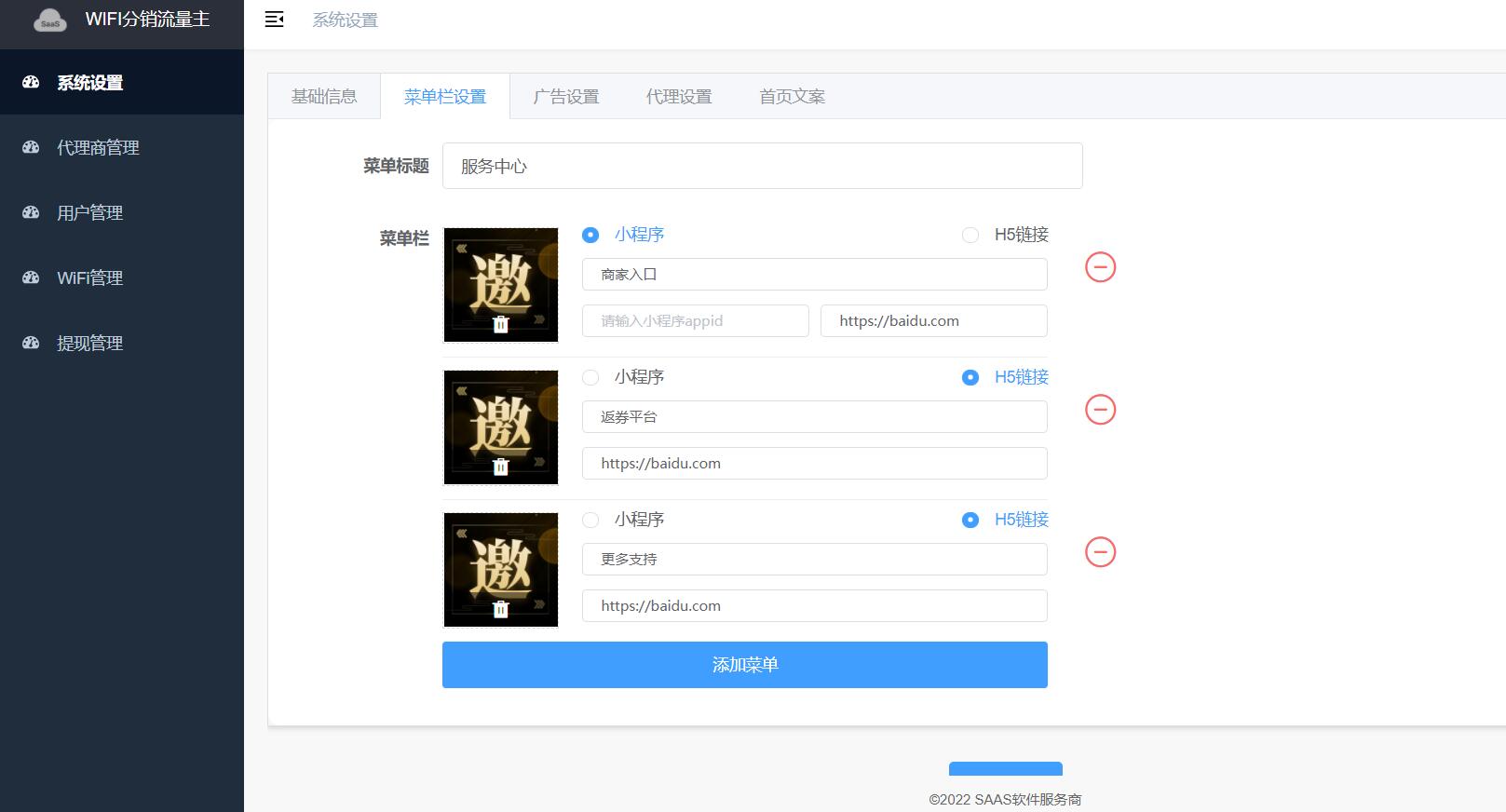This screenshot has width=1506, height=812.
Task: Open 用户管理 in the sidebar
Action: [89, 213]
